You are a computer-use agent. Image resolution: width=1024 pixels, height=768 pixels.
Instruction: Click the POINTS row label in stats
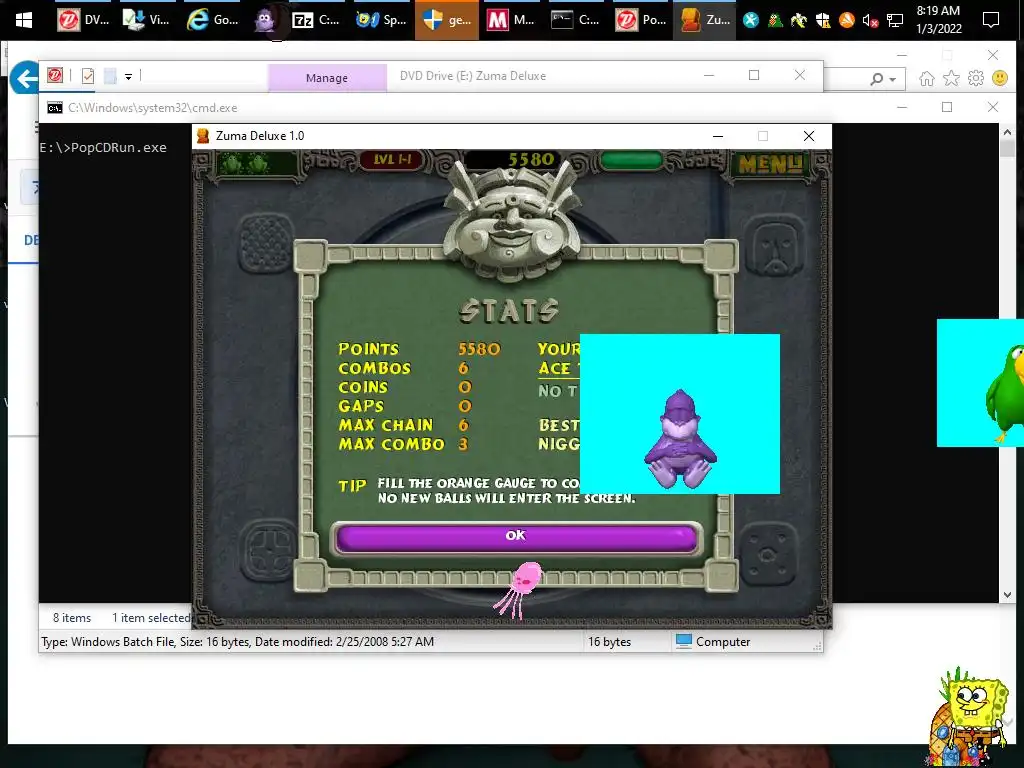tap(368, 349)
